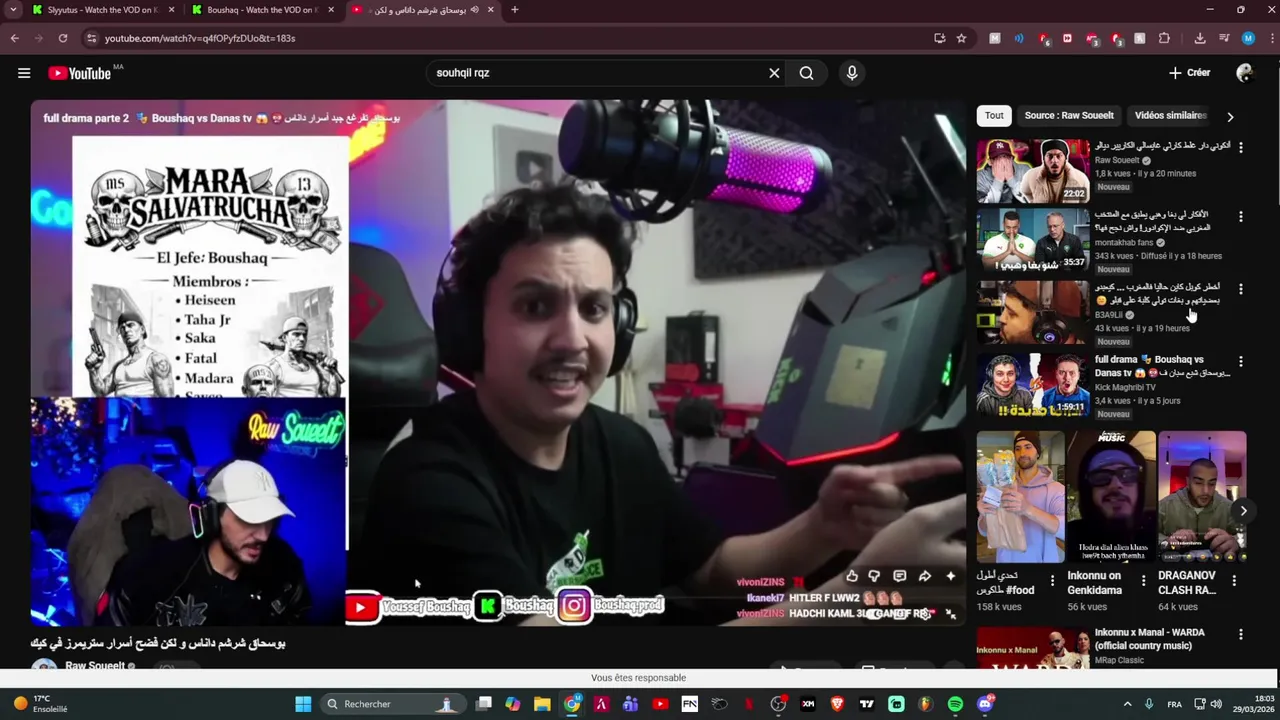Open a new browser tab
Image resolution: width=1280 pixels, height=720 pixels.
tap(515, 10)
